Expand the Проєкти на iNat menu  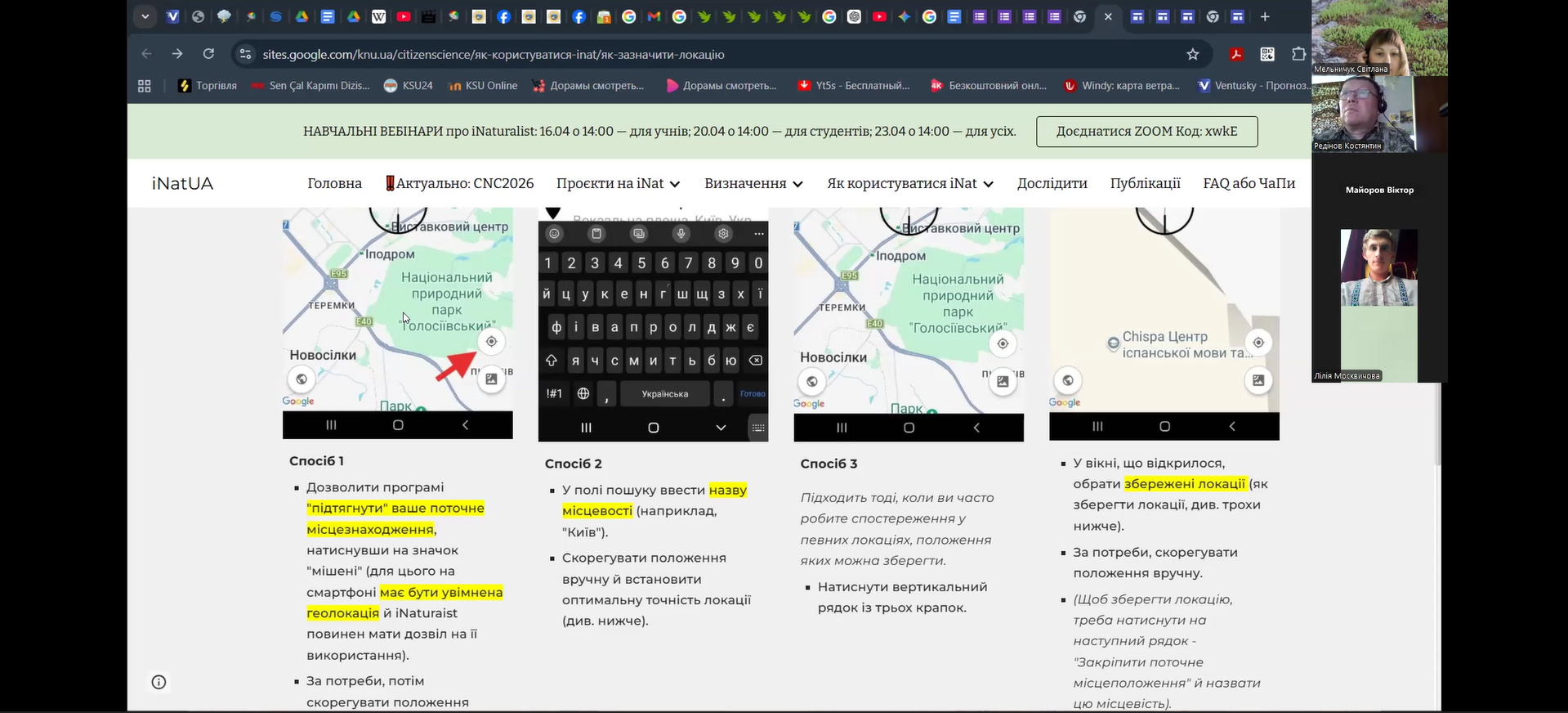(x=618, y=183)
